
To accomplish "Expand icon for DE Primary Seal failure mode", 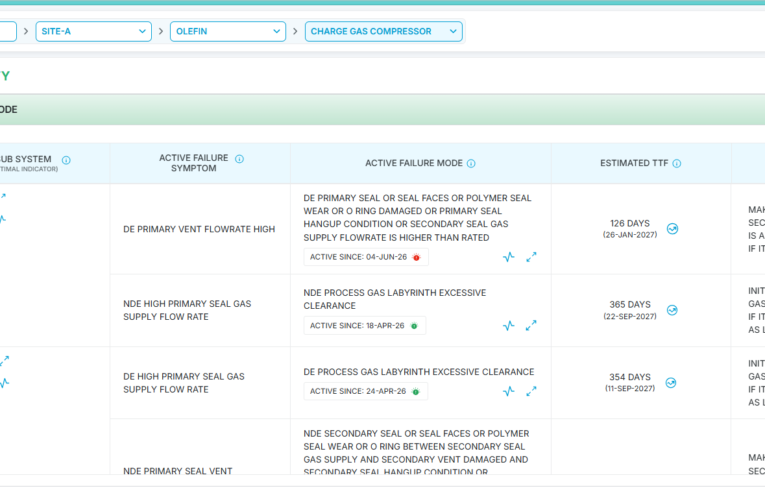I will click(x=531, y=257).
